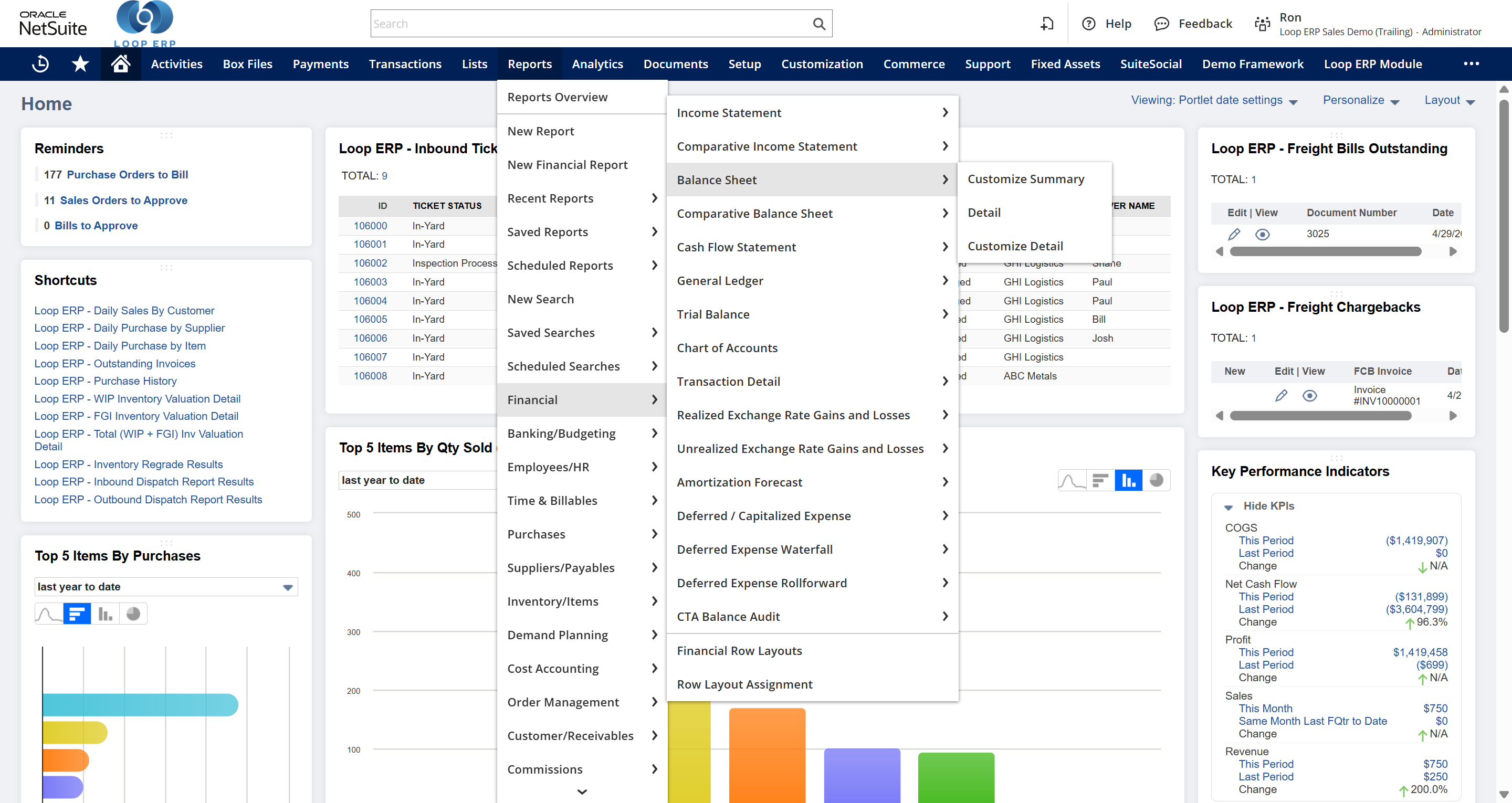Open the Layout dropdown

click(x=1449, y=100)
